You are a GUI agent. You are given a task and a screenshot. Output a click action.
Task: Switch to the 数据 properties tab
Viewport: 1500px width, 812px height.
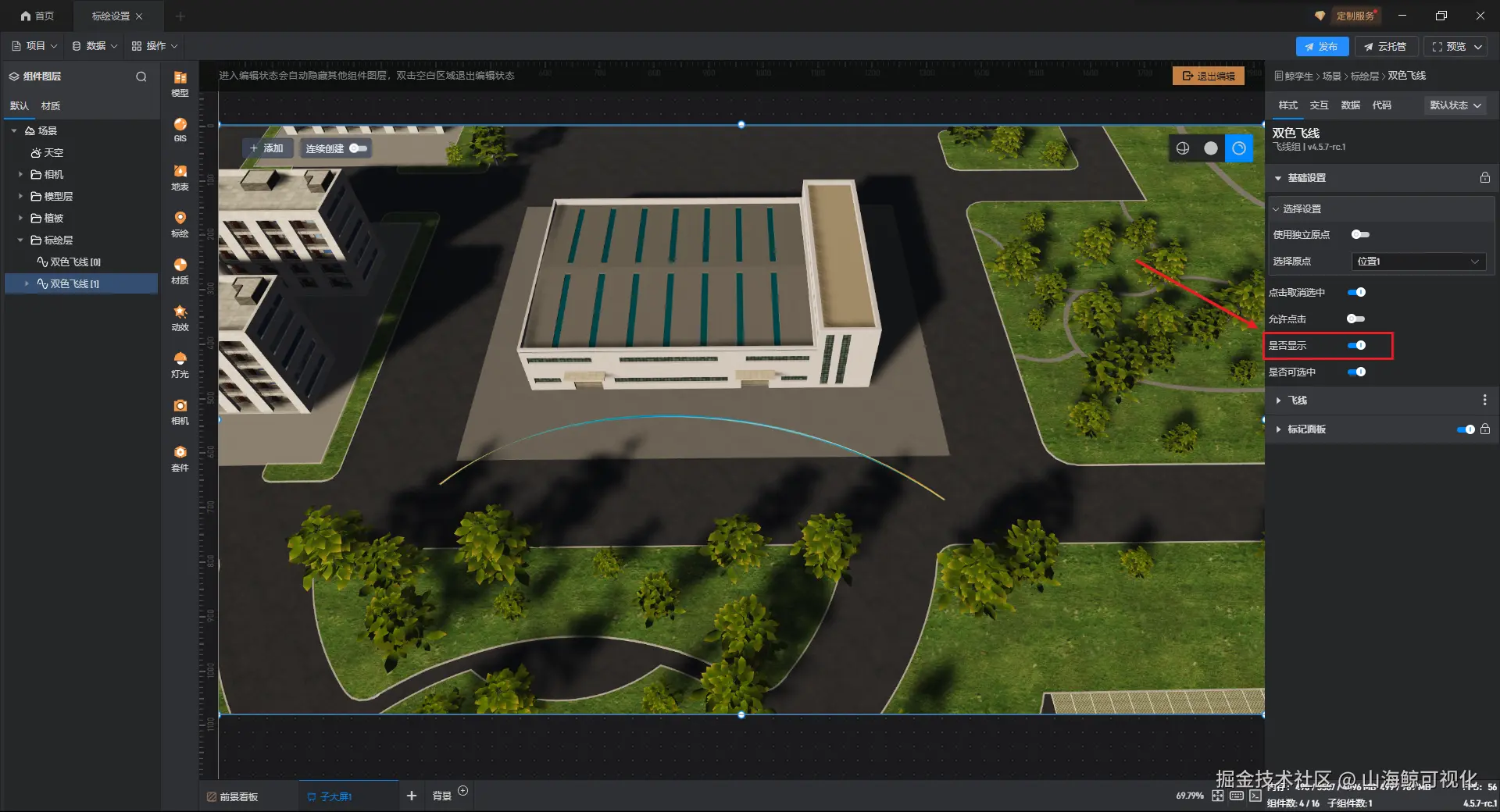[x=1350, y=105]
